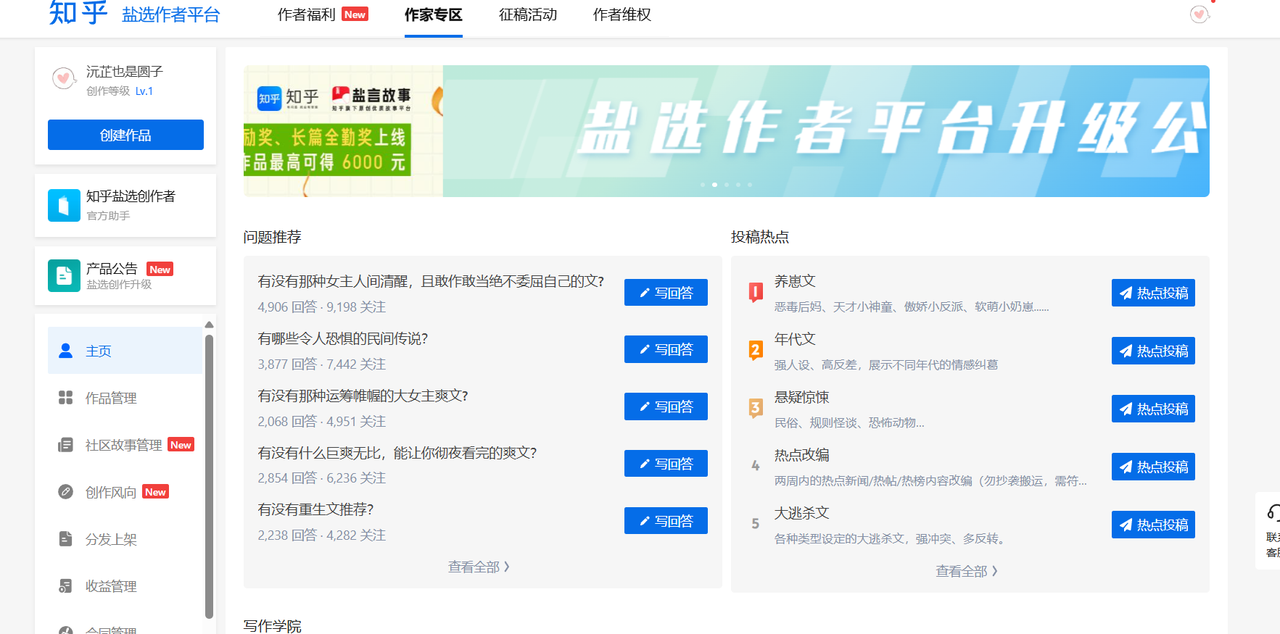Open the 大逃杀文 hot topic title
The height and width of the screenshot is (634, 1280).
click(x=802, y=513)
